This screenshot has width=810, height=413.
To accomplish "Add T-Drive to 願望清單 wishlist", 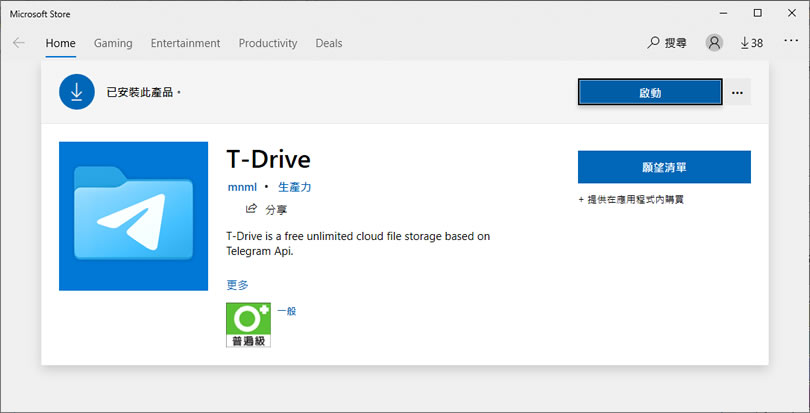I will click(x=664, y=167).
